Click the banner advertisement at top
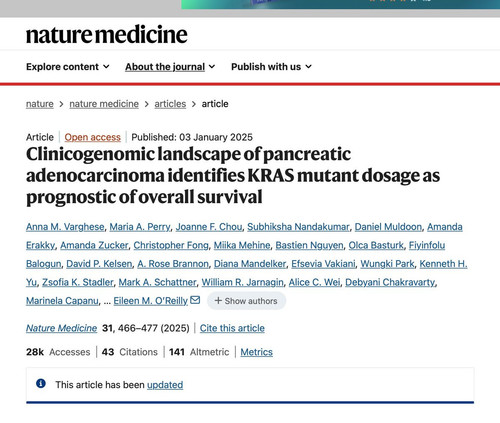This screenshot has width=500, height=423. [340, 4]
